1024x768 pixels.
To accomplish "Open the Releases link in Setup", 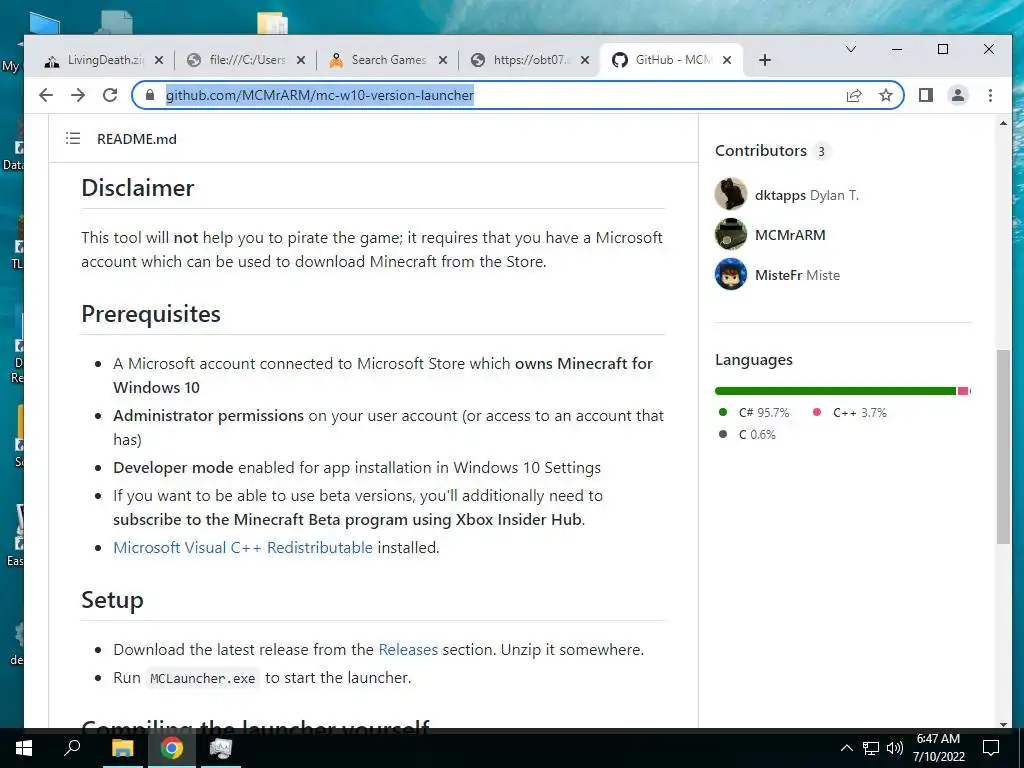I will (408, 650).
